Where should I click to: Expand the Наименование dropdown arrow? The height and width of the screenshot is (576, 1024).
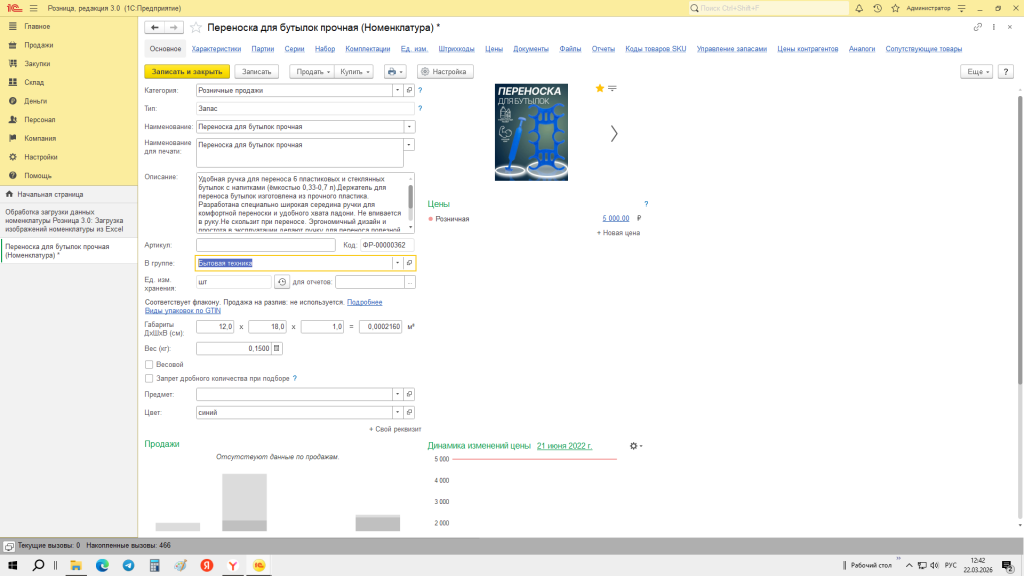click(x=409, y=127)
